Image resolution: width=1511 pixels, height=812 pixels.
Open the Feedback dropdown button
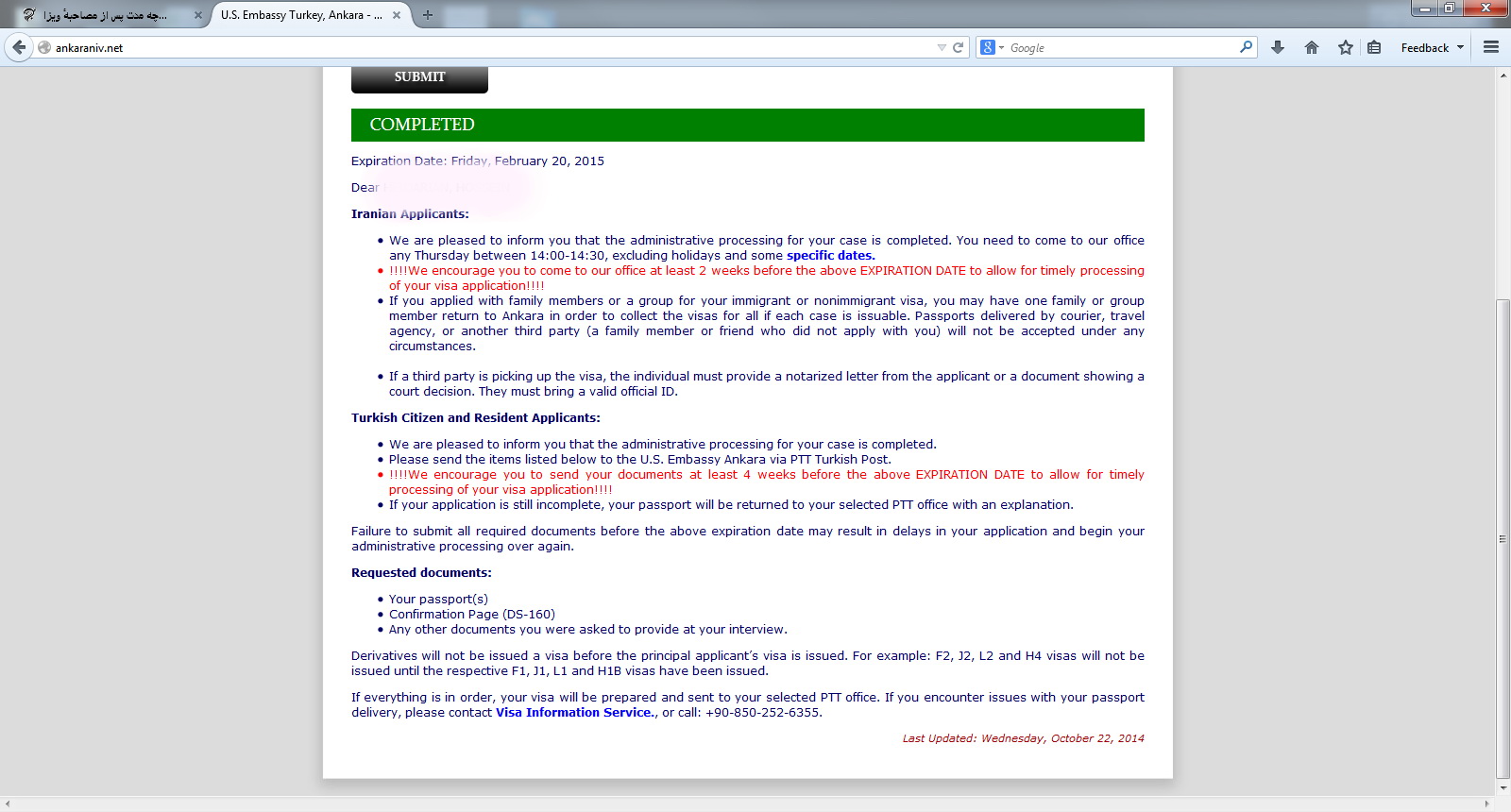click(x=1433, y=47)
